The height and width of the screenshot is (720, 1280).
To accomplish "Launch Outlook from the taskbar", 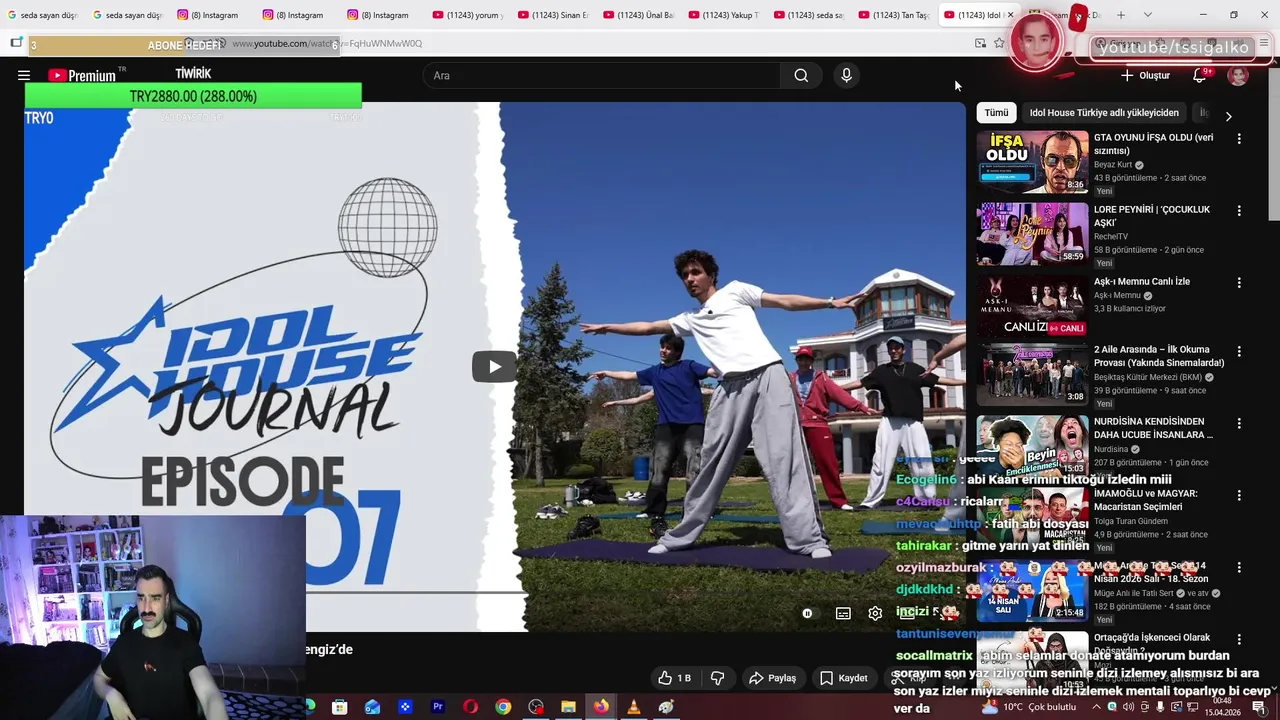I will click(x=372, y=707).
